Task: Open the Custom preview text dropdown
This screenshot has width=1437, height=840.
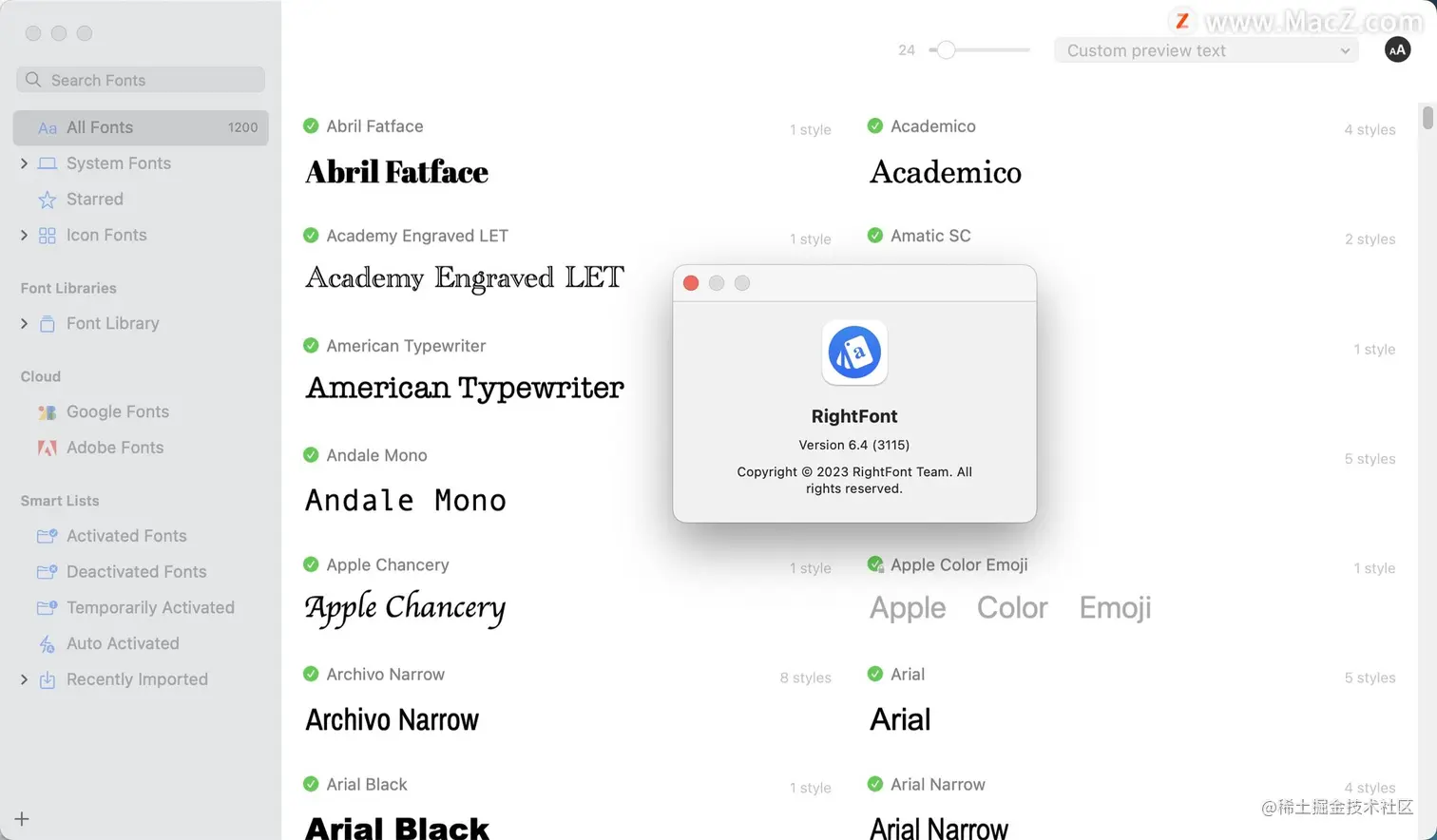Action: [1206, 50]
